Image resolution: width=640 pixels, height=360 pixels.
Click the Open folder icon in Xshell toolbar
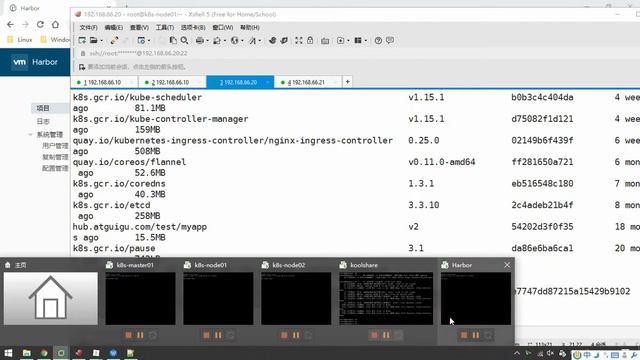coord(93,40)
